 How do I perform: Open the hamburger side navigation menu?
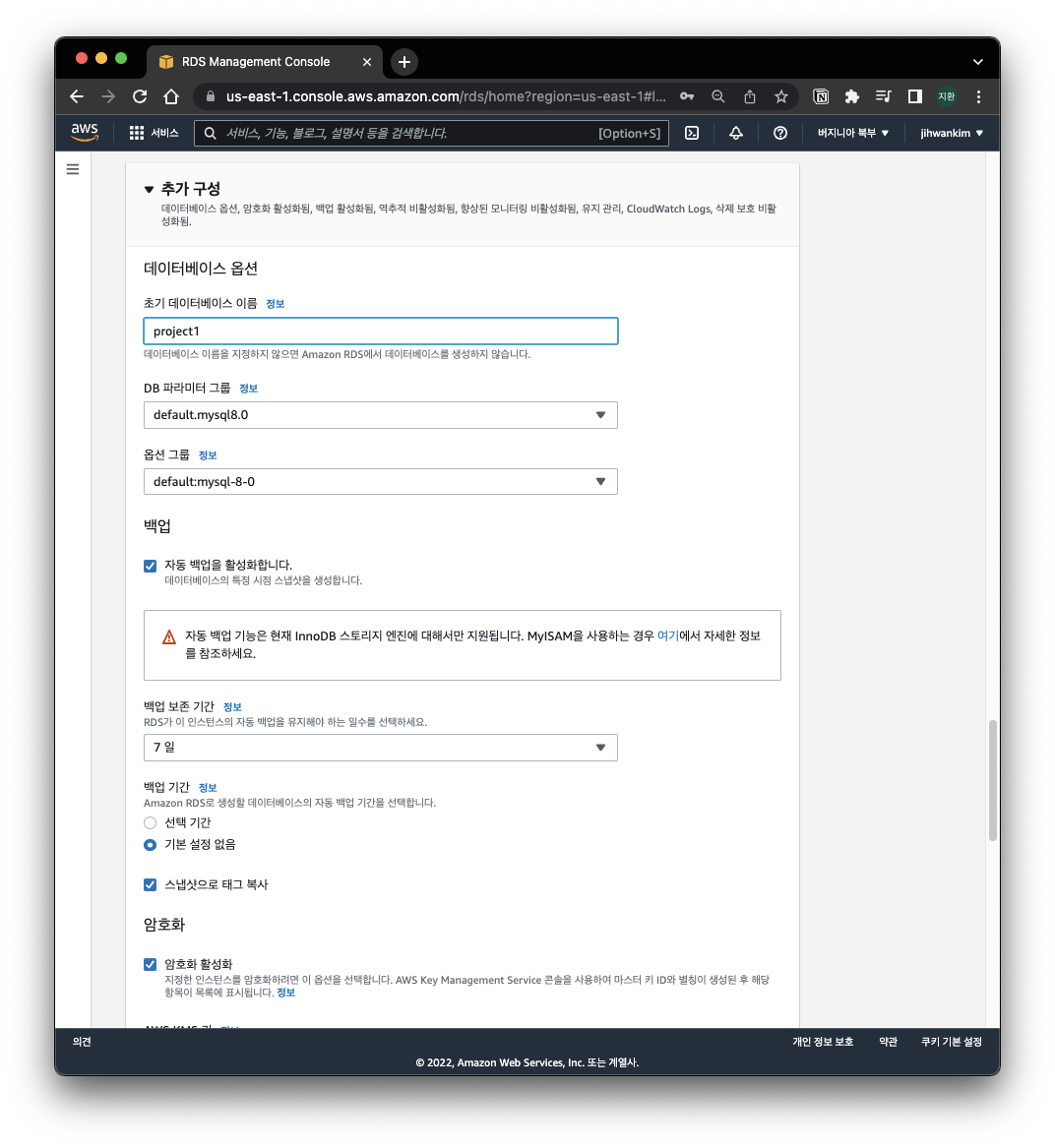coord(73,169)
